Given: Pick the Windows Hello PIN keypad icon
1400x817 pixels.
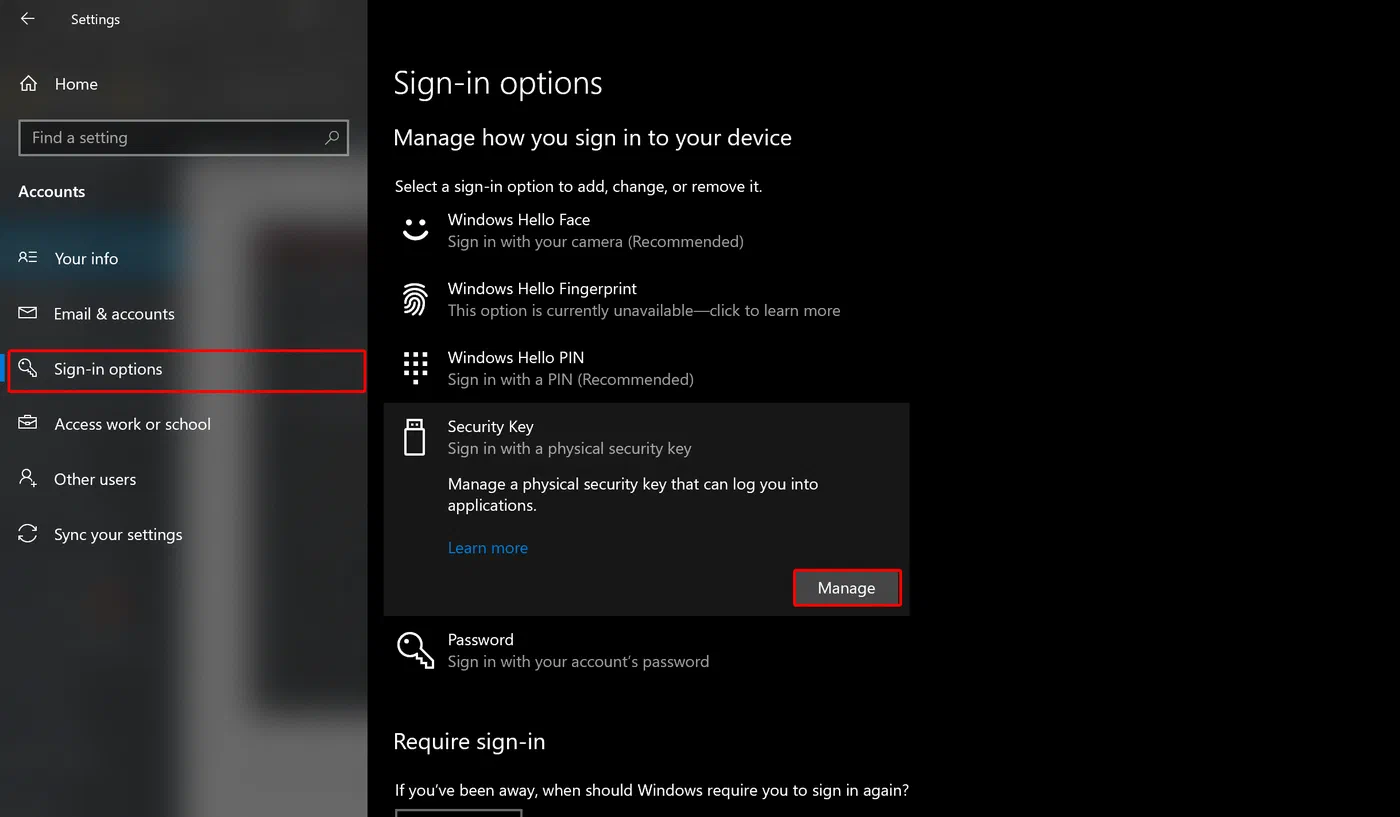Looking at the screenshot, I should (x=415, y=368).
